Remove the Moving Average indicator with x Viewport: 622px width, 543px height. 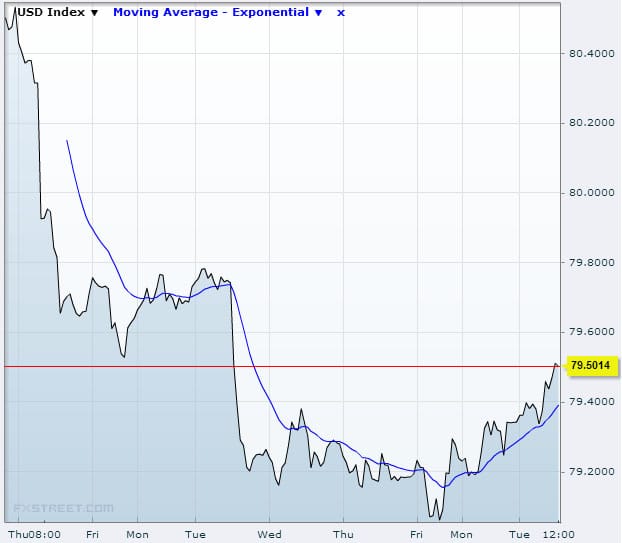tap(341, 13)
